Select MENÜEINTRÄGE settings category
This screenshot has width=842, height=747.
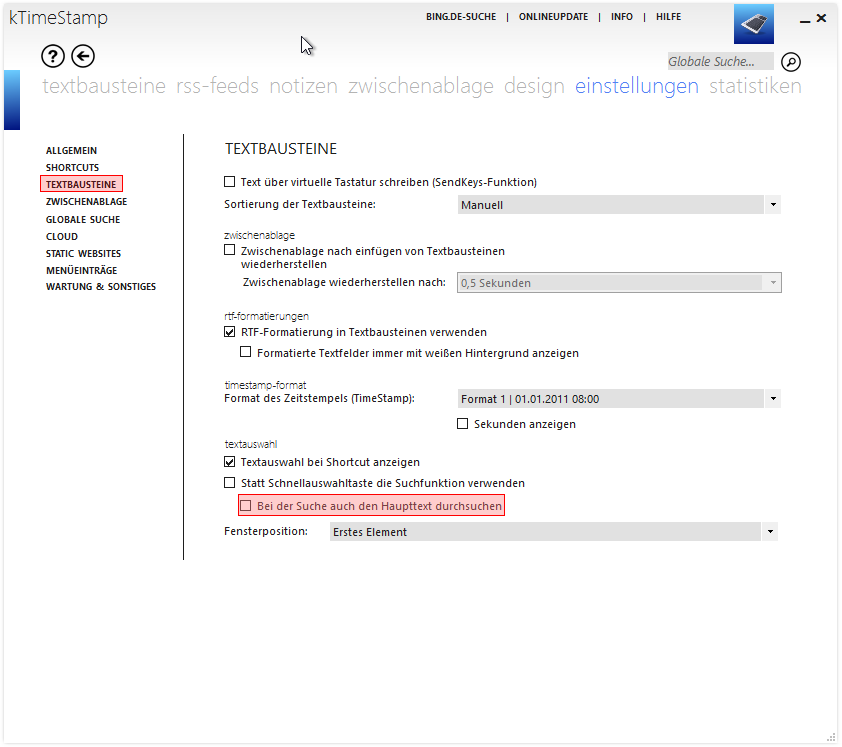(x=82, y=271)
